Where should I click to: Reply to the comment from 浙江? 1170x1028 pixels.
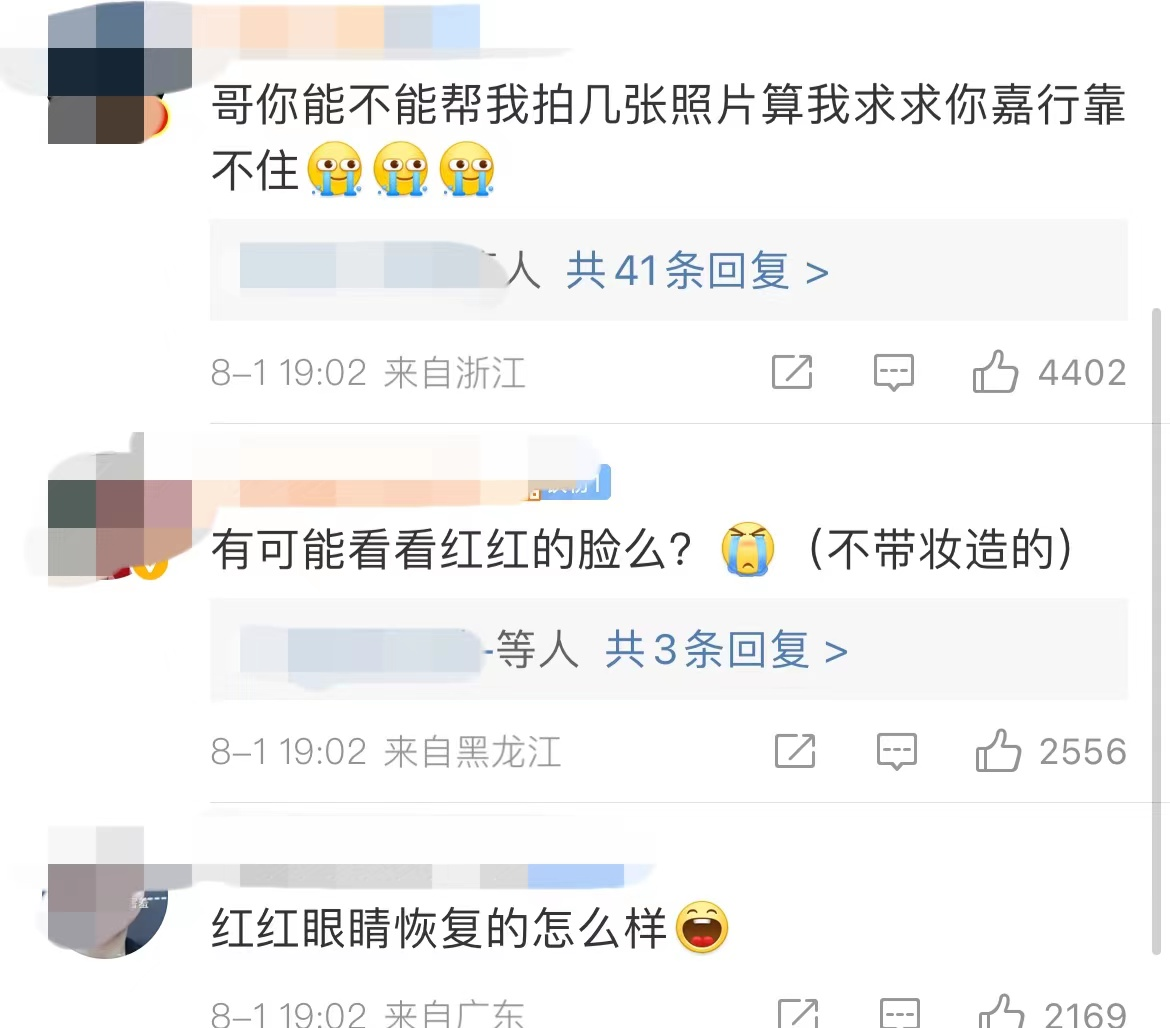pos(894,372)
